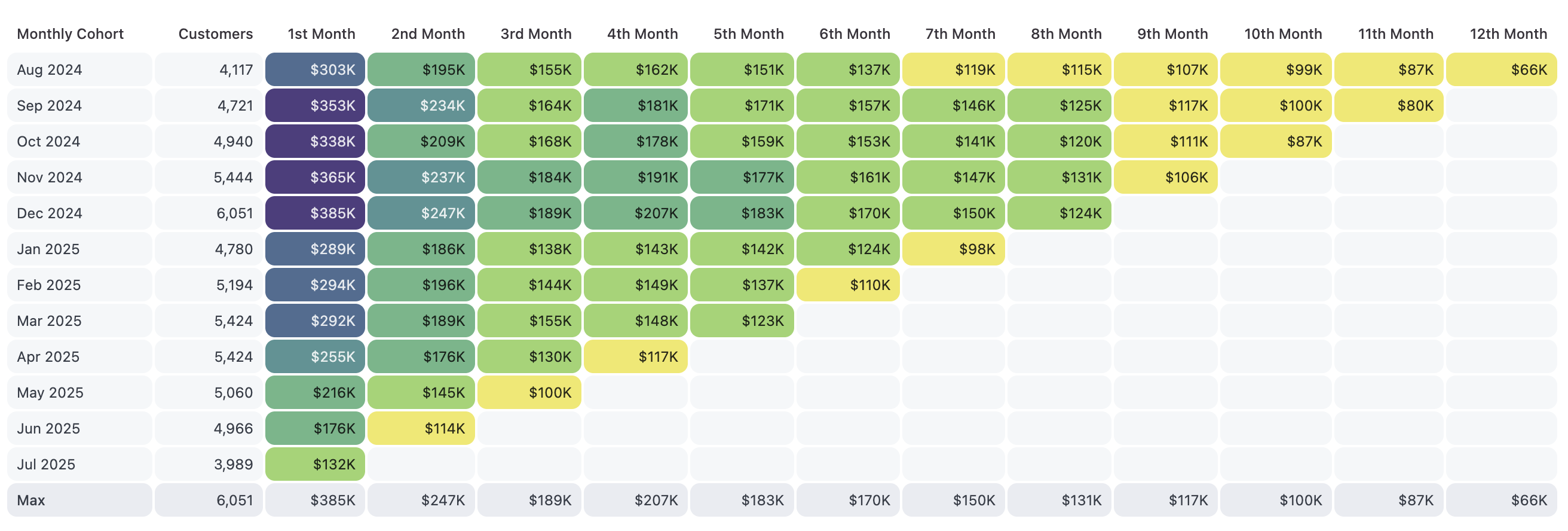The height and width of the screenshot is (531, 1568).
Task: Select the Jul 2025 $132K cell
Action: 316,465
